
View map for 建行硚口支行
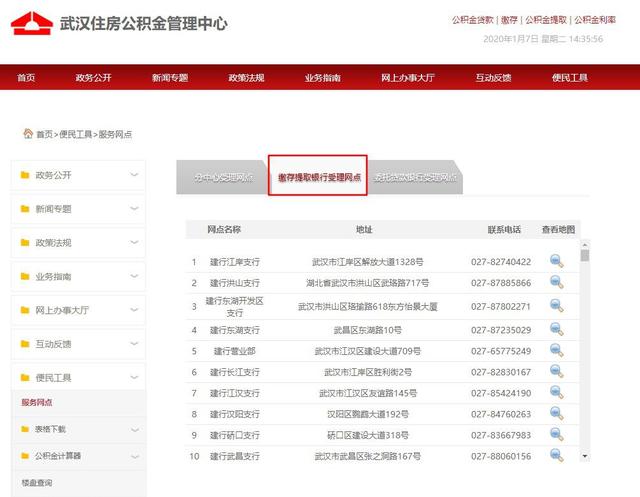click(x=557, y=435)
